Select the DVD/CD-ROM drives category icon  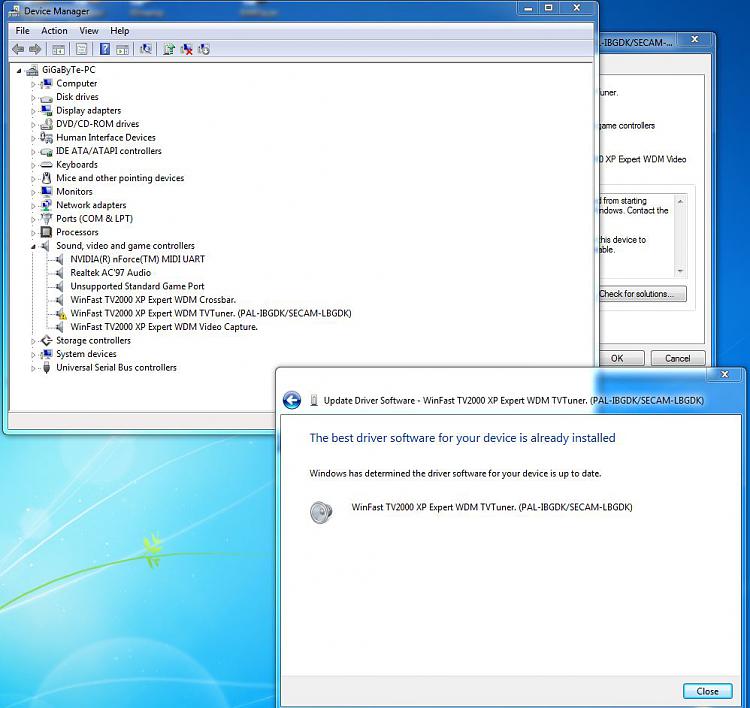click(x=46, y=124)
